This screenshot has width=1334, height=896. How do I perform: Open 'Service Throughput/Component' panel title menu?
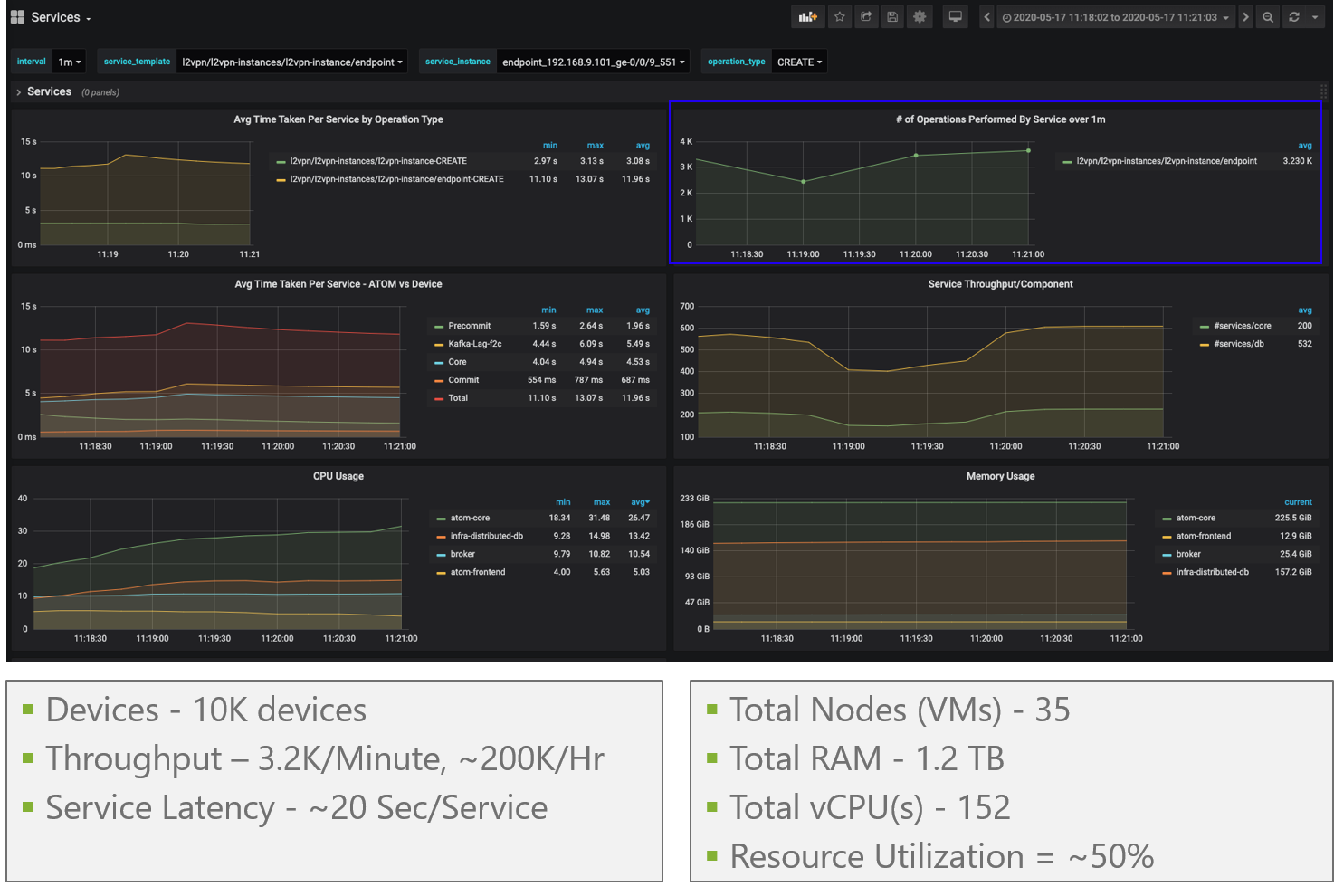point(1000,284)
